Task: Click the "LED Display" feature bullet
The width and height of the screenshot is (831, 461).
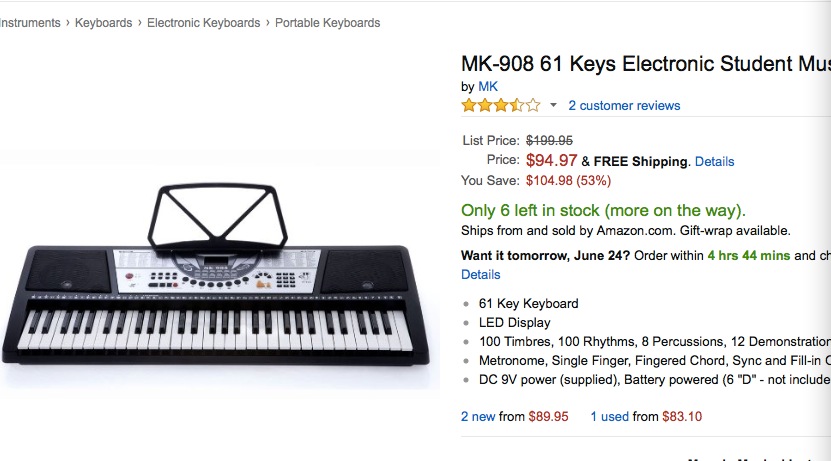Action: 515,323
